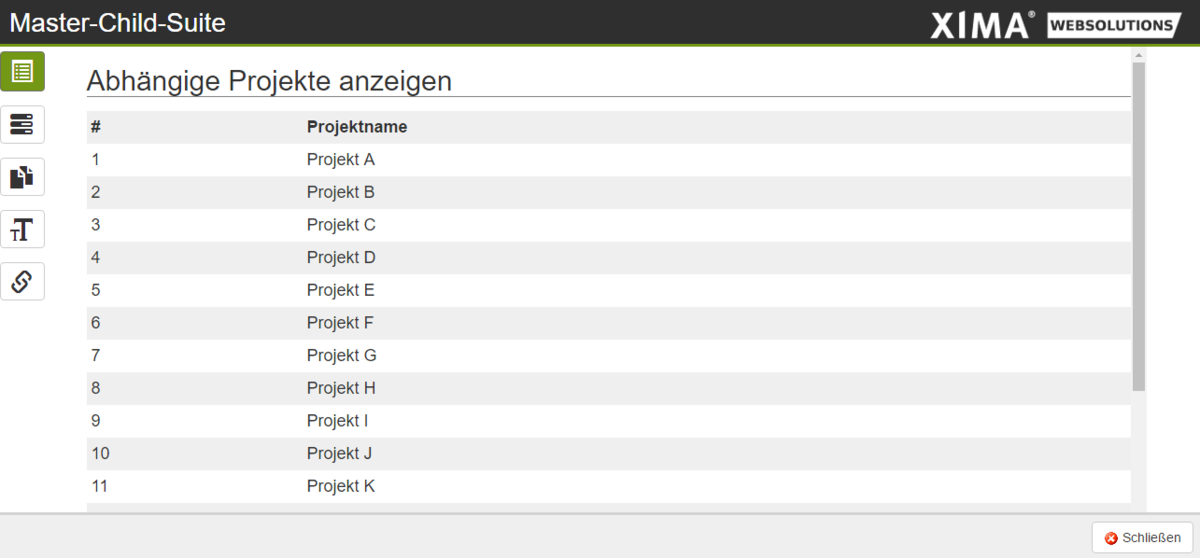This screenshot has height=558, width=1200.
Task: Click the scrollbar up arrow
Action: tap(1139, 55)
